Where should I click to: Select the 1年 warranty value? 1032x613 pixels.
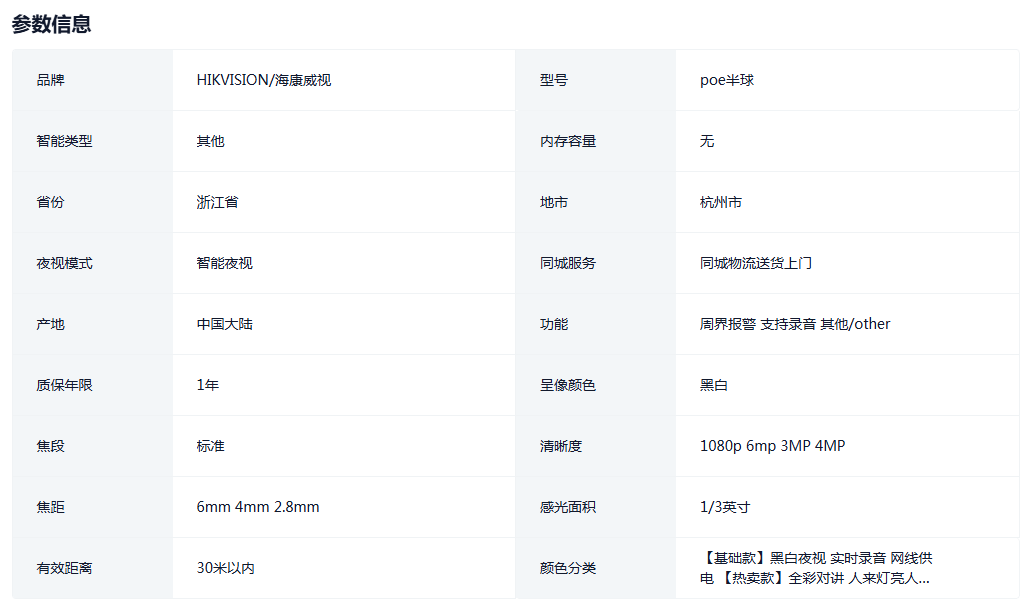click(x=207, y=385)
